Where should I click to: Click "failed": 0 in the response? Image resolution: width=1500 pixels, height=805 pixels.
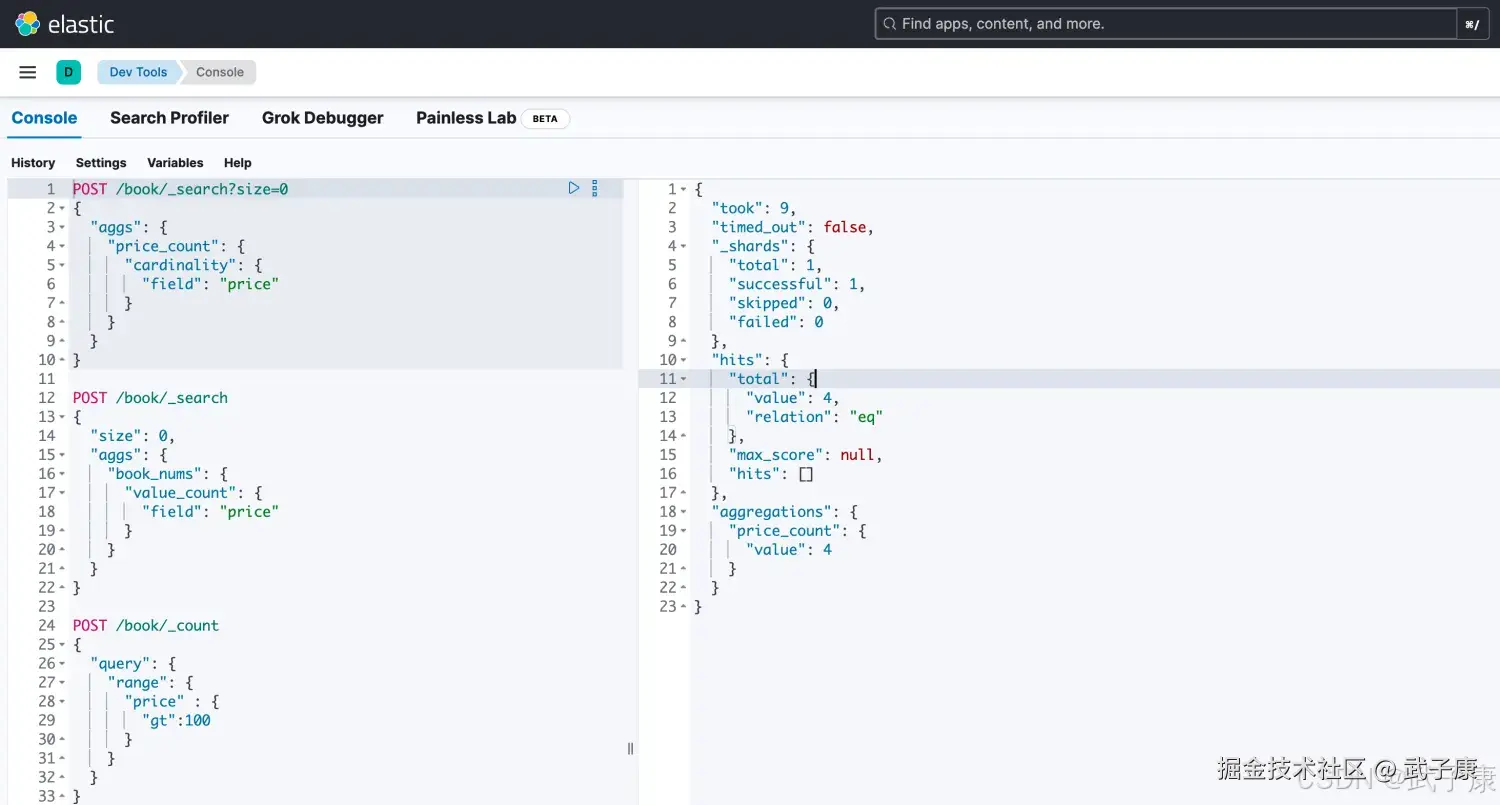776,322
